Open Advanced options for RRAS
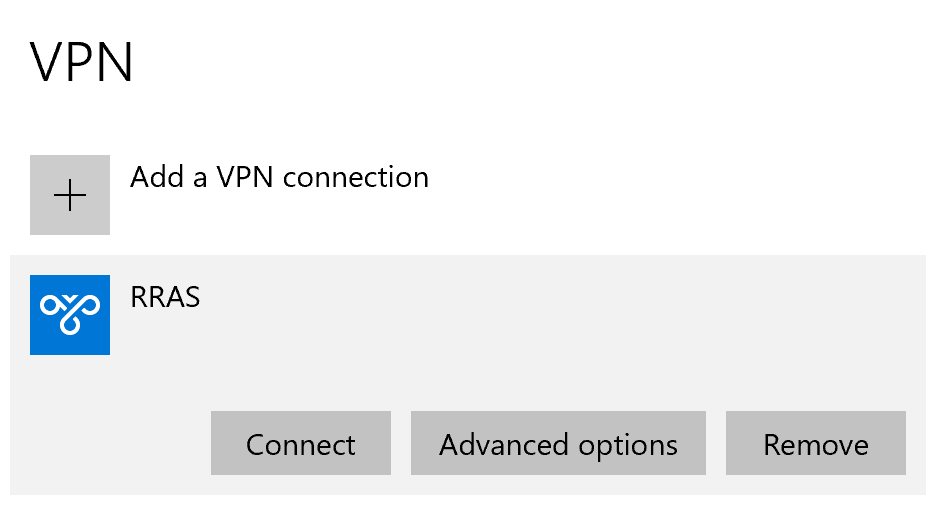 (x=558, y=443)
